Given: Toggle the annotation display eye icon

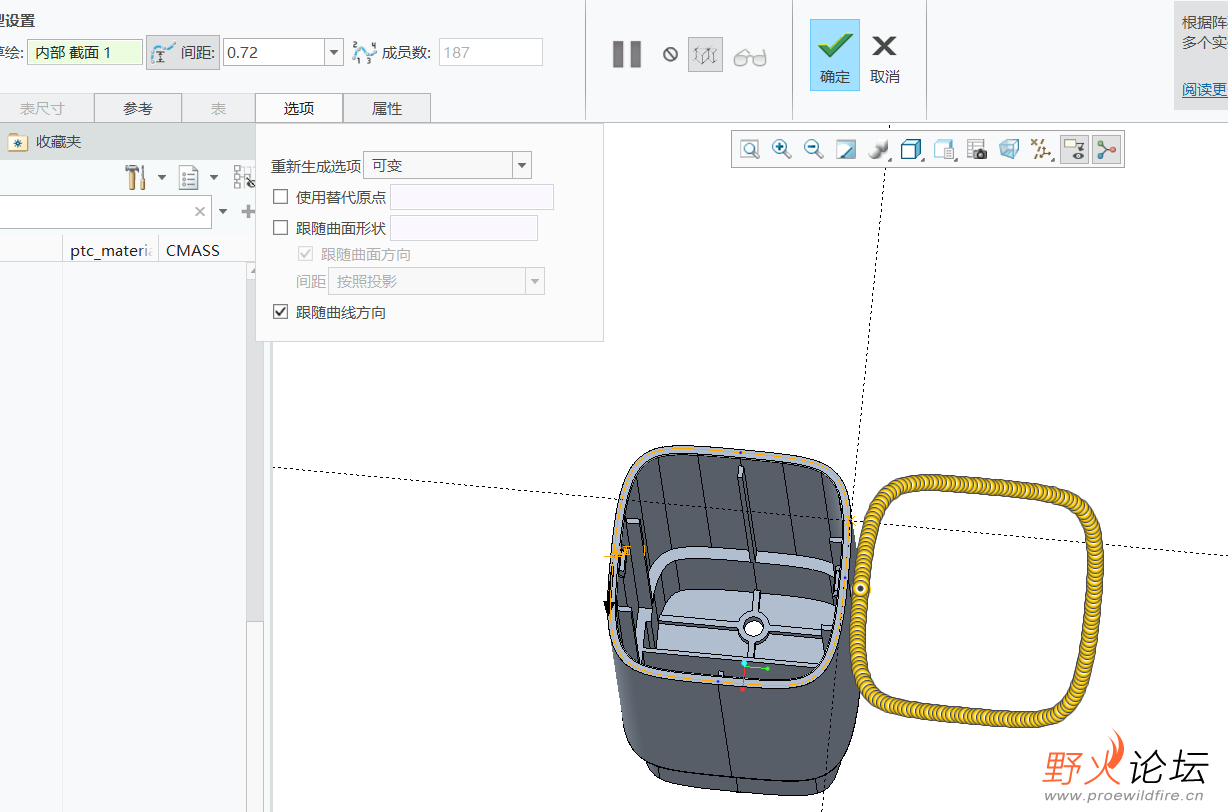Looking at the screenshot, I should 1074,150.
